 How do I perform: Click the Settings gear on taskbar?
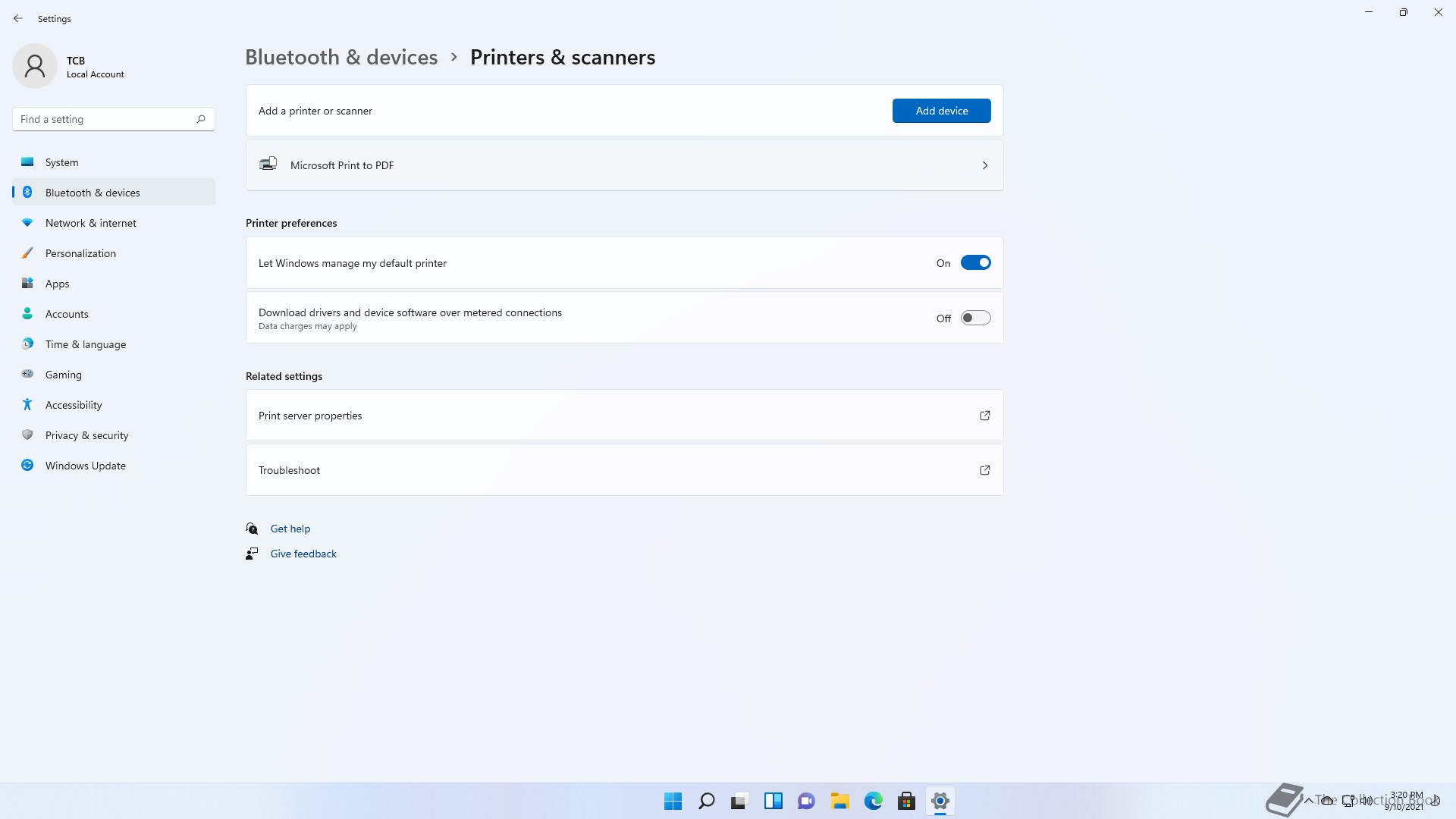click(940, 801)
